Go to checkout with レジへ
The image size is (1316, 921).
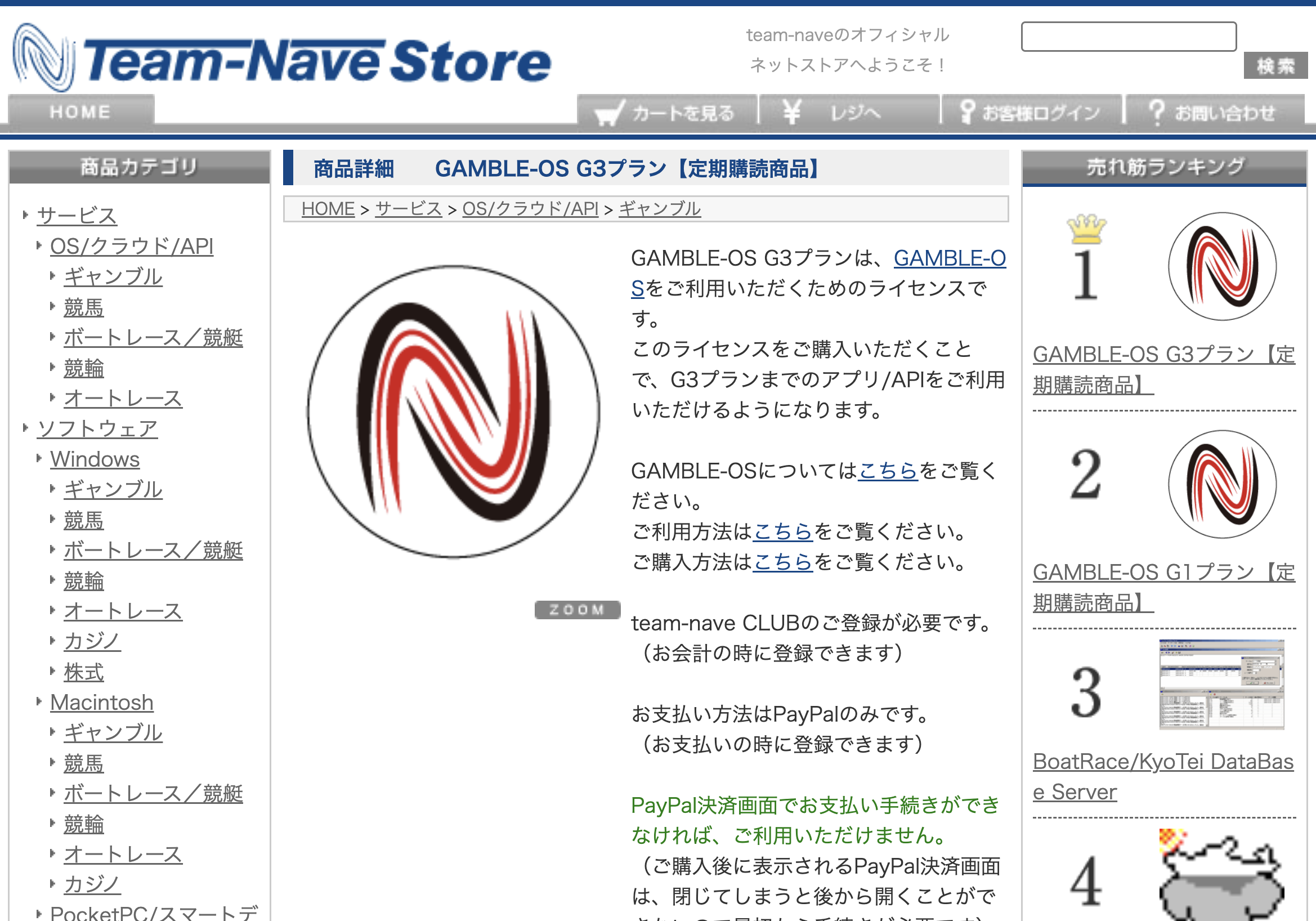[x=849, y=113]
